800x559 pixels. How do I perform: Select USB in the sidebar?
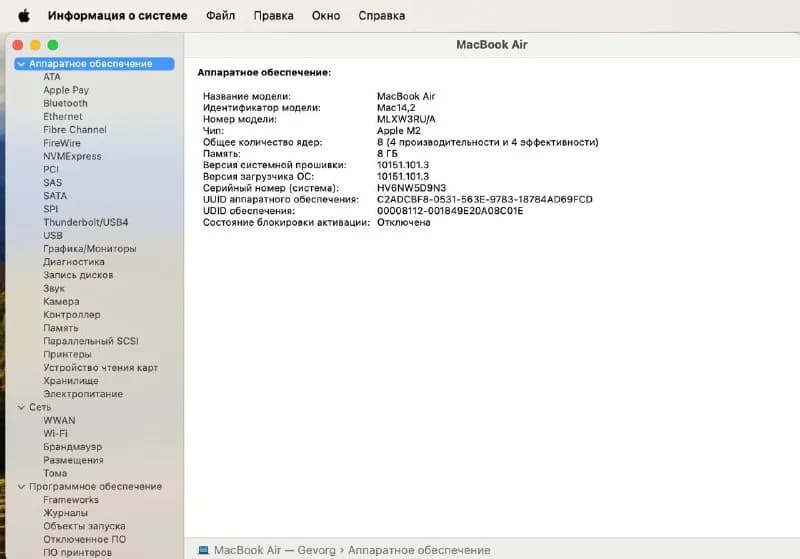click(x=53, y=236)
